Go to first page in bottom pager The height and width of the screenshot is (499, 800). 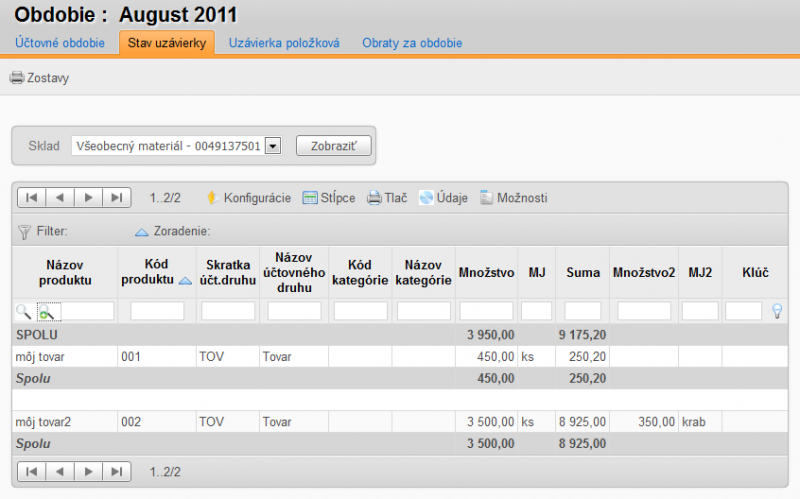(x=32, y=471)
